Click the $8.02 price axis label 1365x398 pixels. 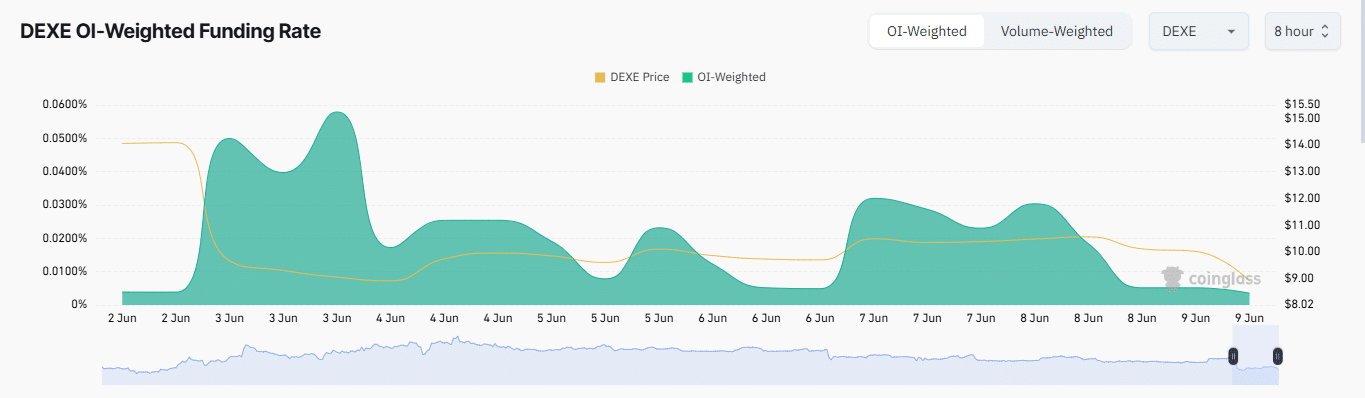pos(1301,304)
